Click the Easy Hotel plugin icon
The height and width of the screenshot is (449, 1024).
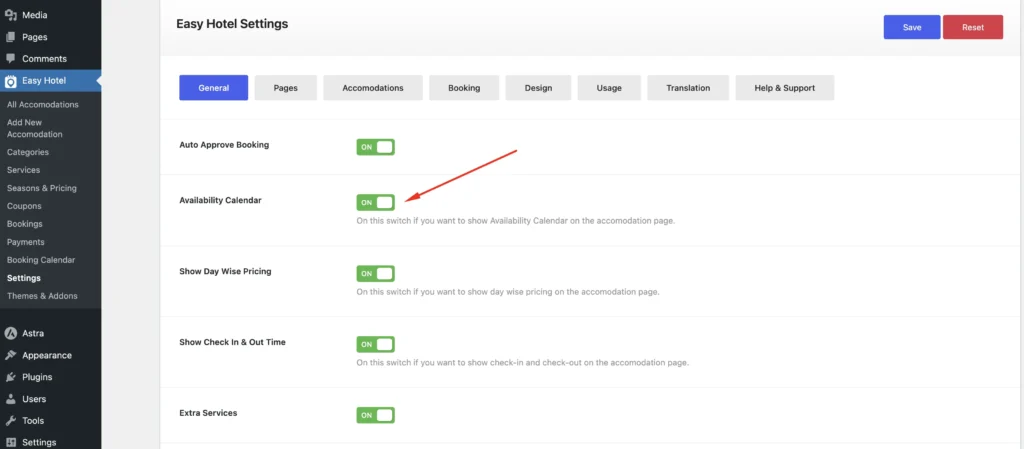11,81
